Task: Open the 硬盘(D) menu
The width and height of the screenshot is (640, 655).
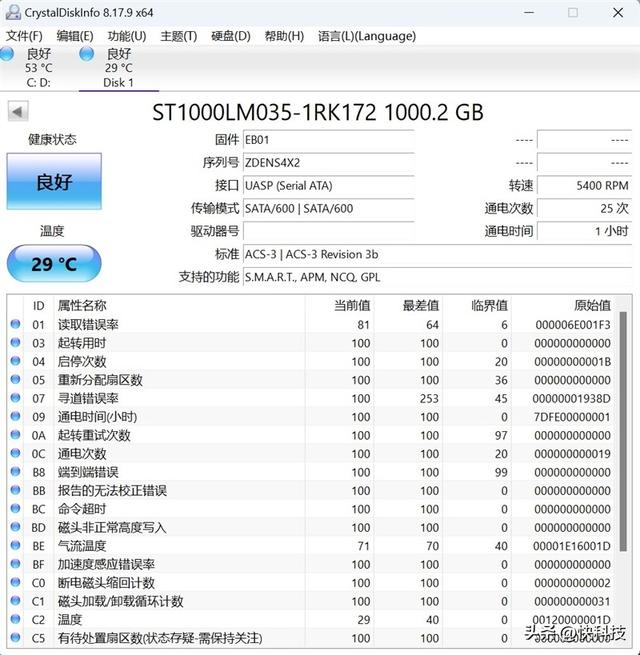Action: 231,36
